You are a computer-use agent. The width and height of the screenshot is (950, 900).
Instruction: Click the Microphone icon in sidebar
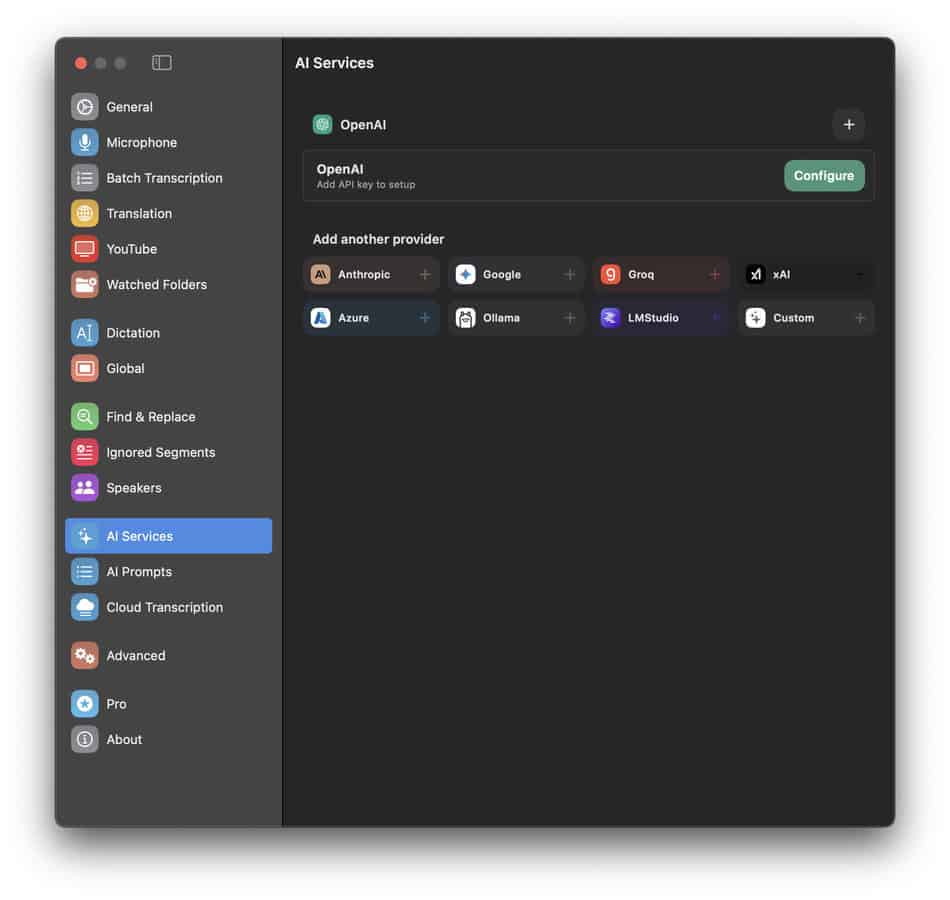[x=85, y=143]
